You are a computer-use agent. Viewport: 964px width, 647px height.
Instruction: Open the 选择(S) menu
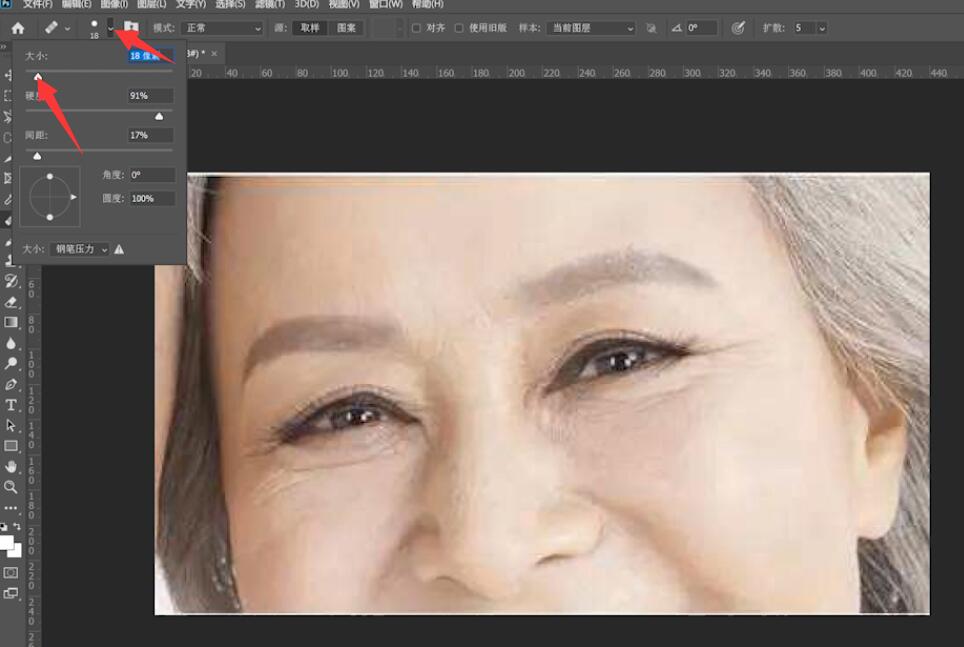[x=230, y=4]
